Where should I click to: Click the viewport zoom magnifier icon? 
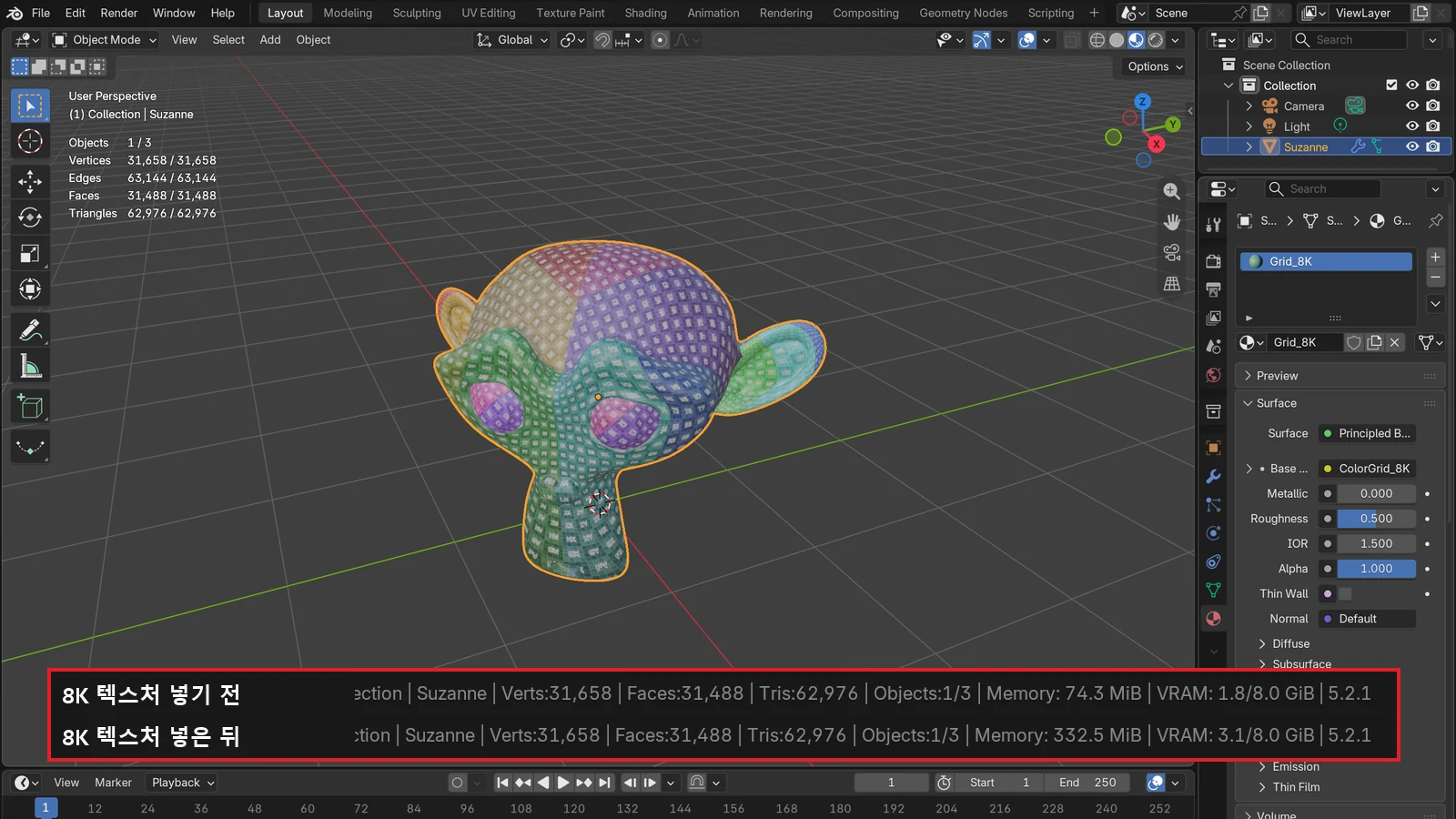tap(1172, 191)
